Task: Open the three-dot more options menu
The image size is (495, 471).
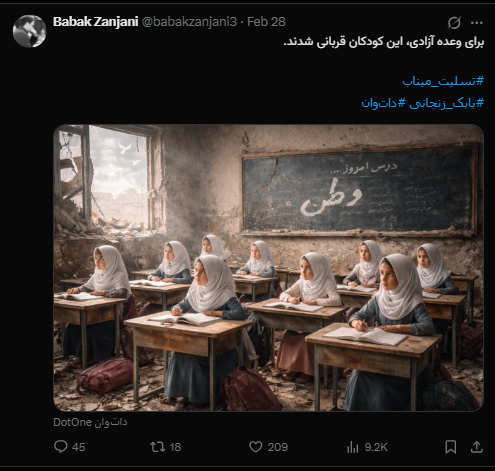Action: [x=477, y=23]
